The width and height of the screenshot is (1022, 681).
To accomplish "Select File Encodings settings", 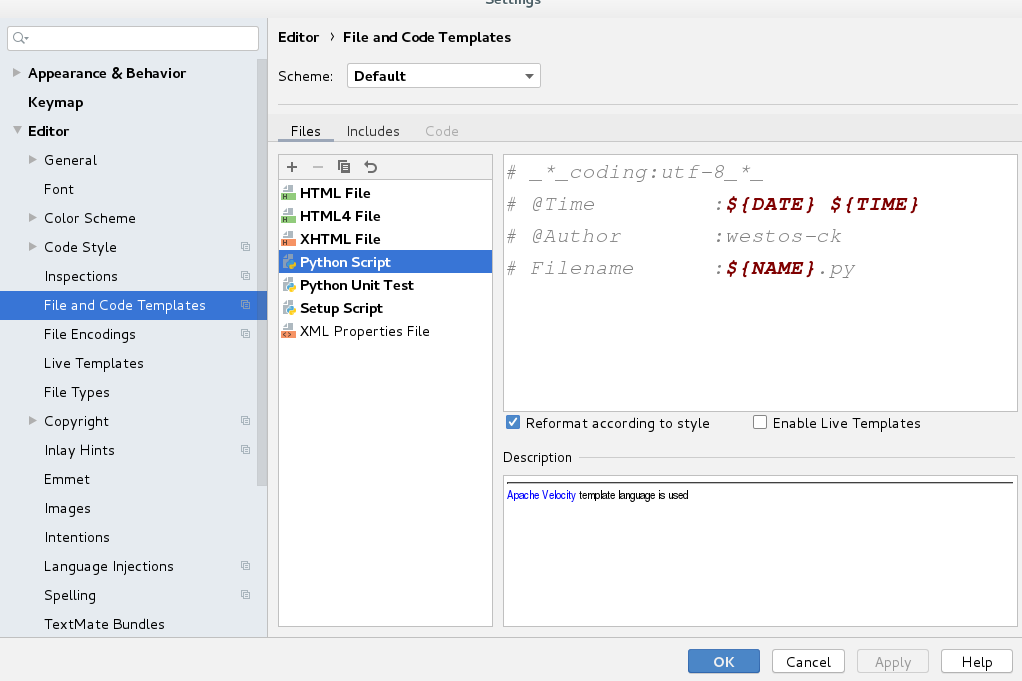I will point(90,334).
